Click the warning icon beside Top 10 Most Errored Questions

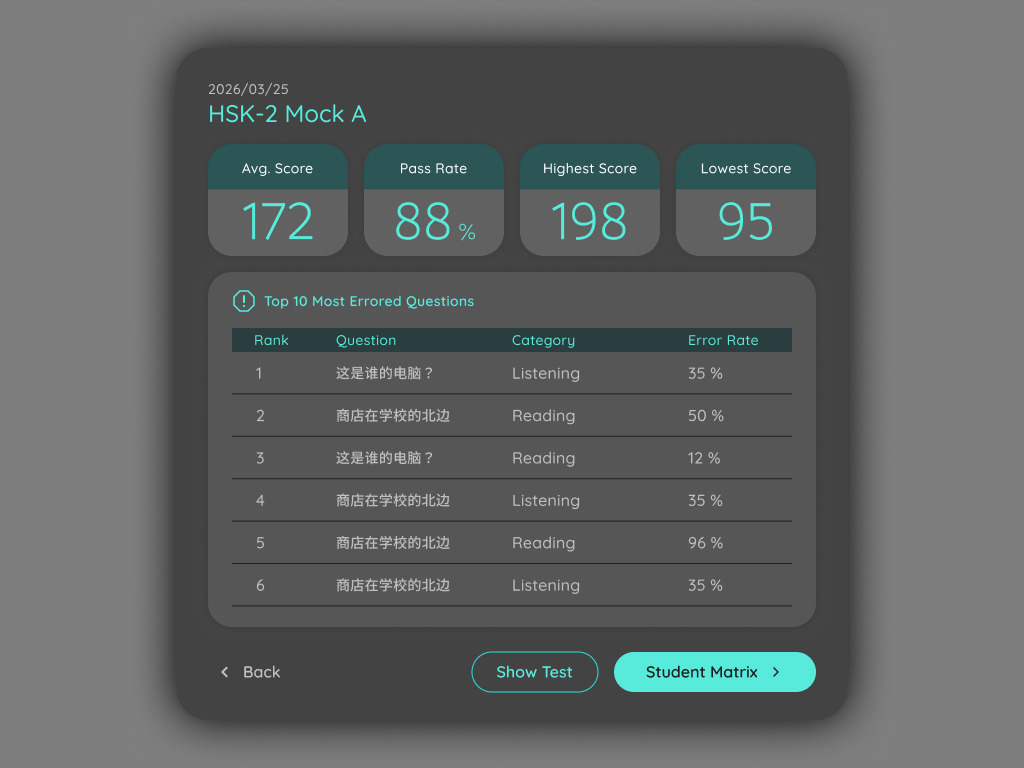[244, 301]
